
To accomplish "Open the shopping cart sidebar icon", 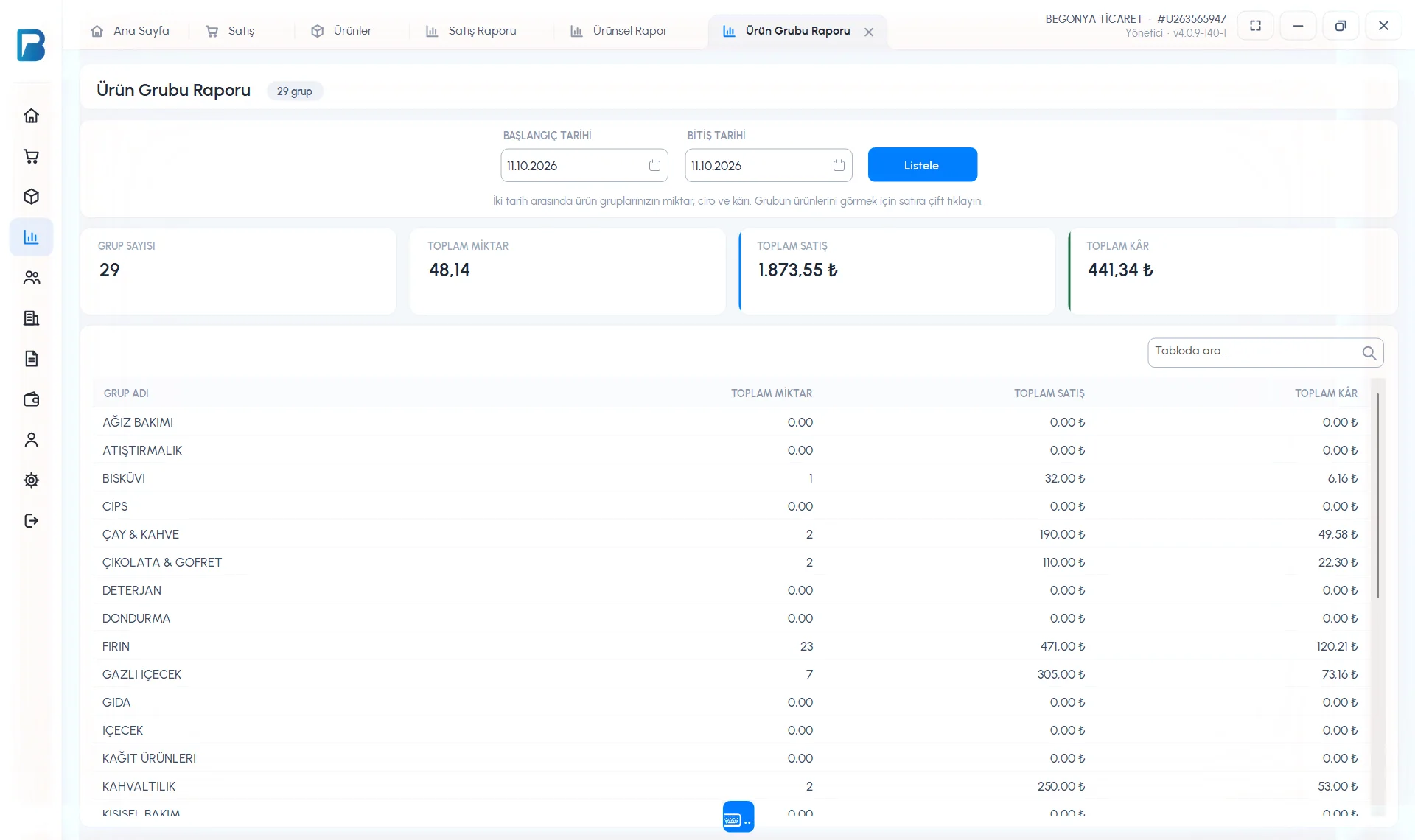I will point(31,156).
